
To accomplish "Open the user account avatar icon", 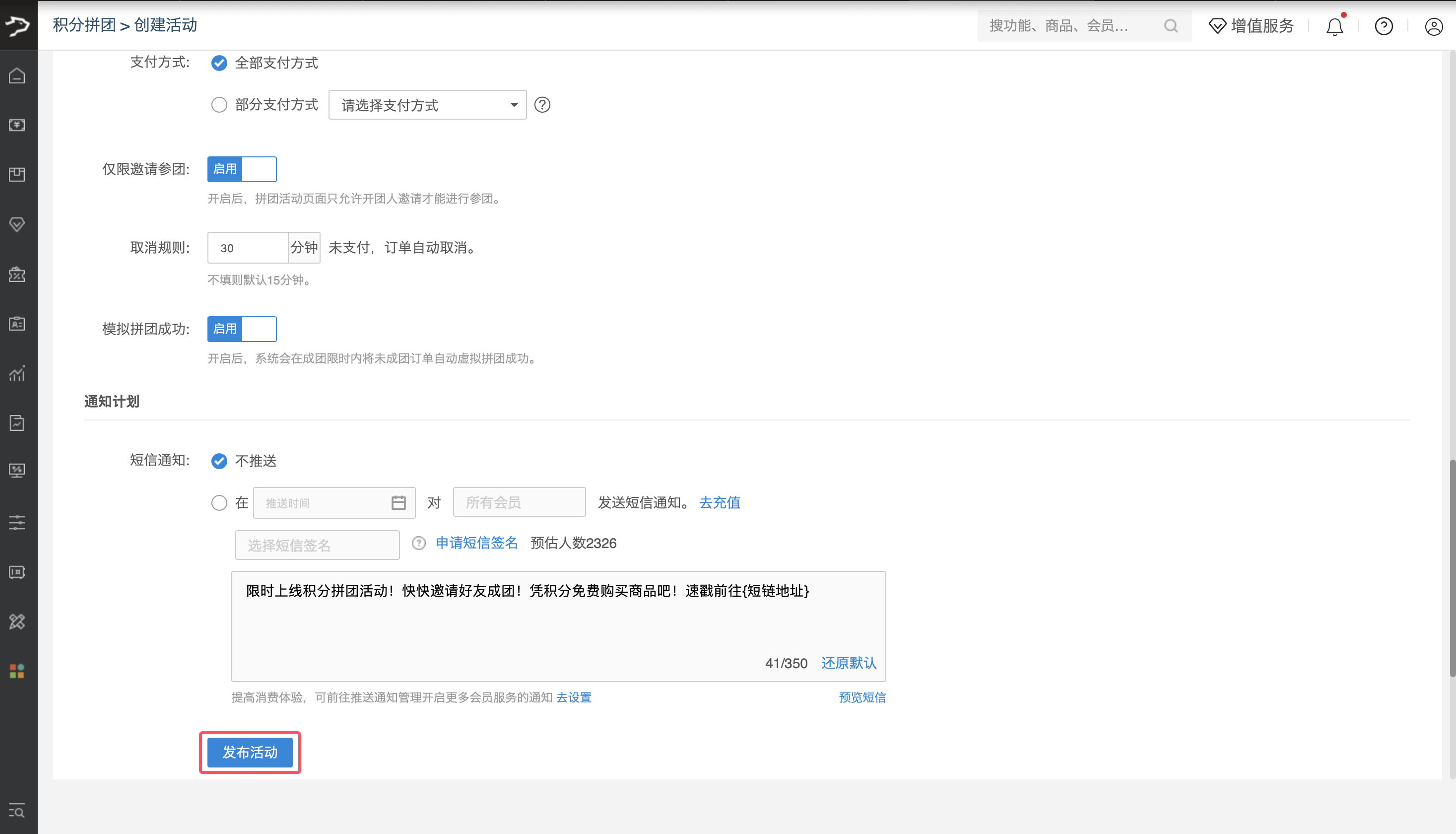I will point(1433,26).
